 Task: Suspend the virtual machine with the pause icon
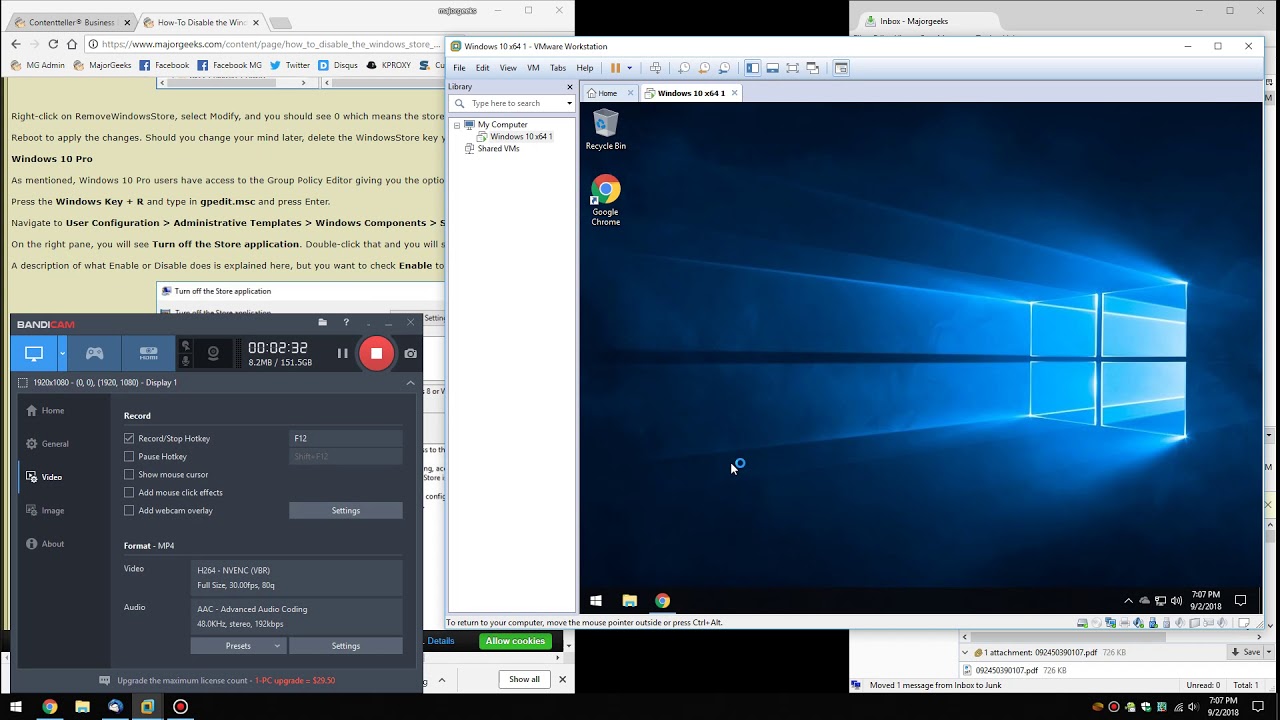pos(615,68)
